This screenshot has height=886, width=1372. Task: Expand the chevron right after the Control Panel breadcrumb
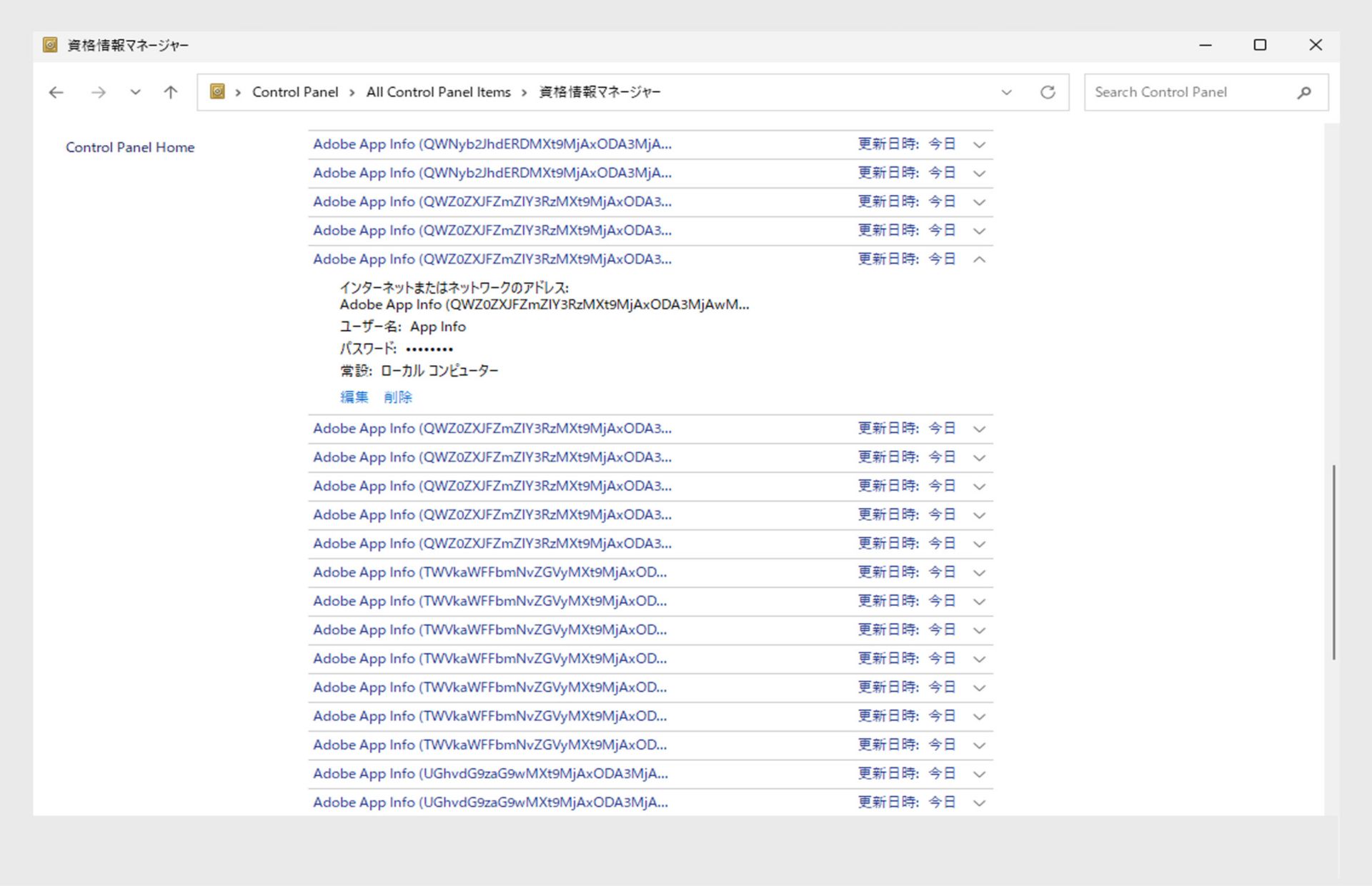point(352,93)
